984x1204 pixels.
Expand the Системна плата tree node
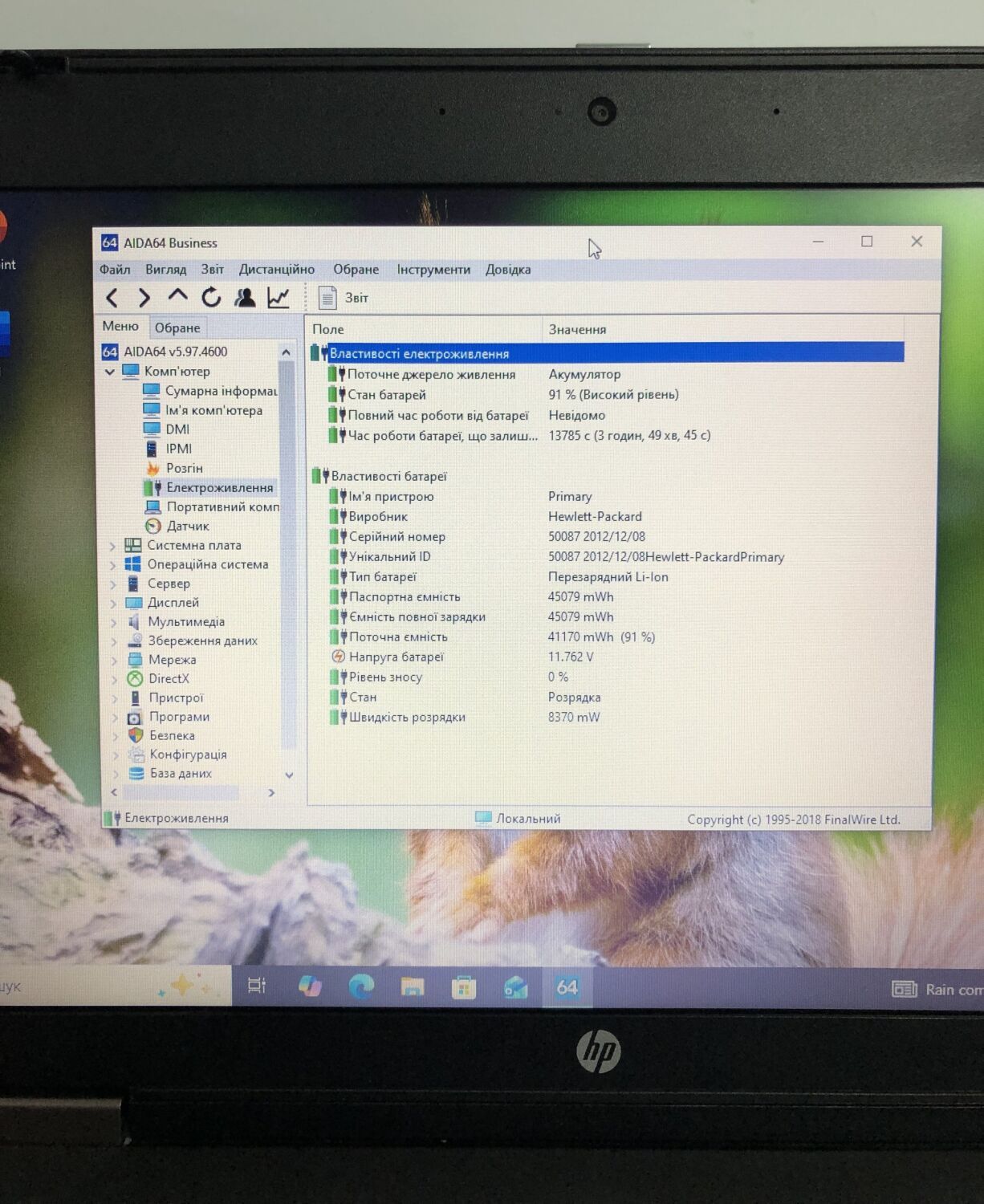tap(113, 546)
